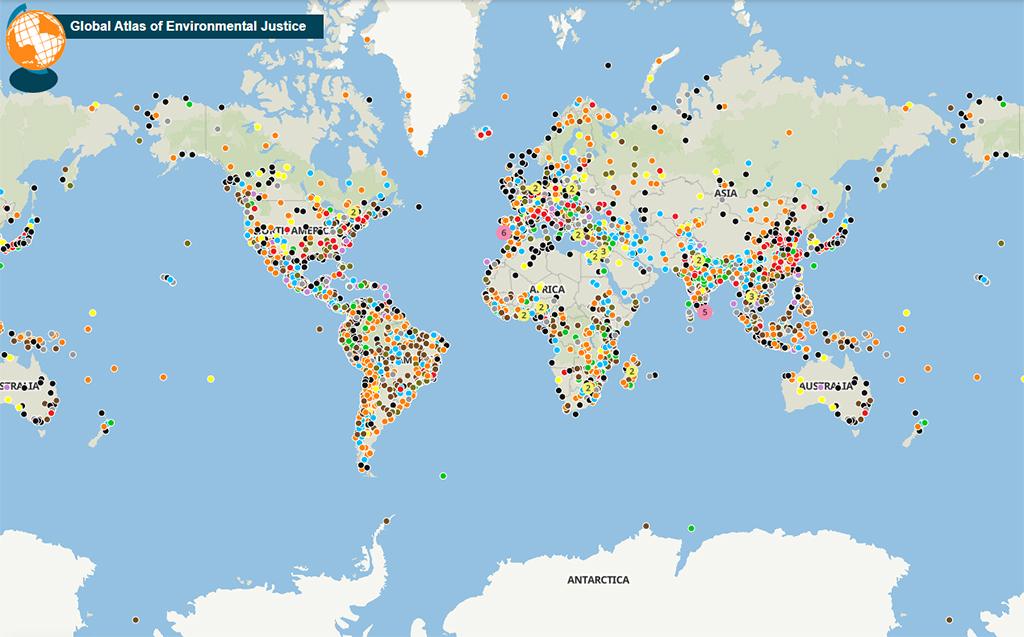The image size is (1024, 637).
Task: Click the orange marker at Greenland's southern tip
Action: (422, 153)
